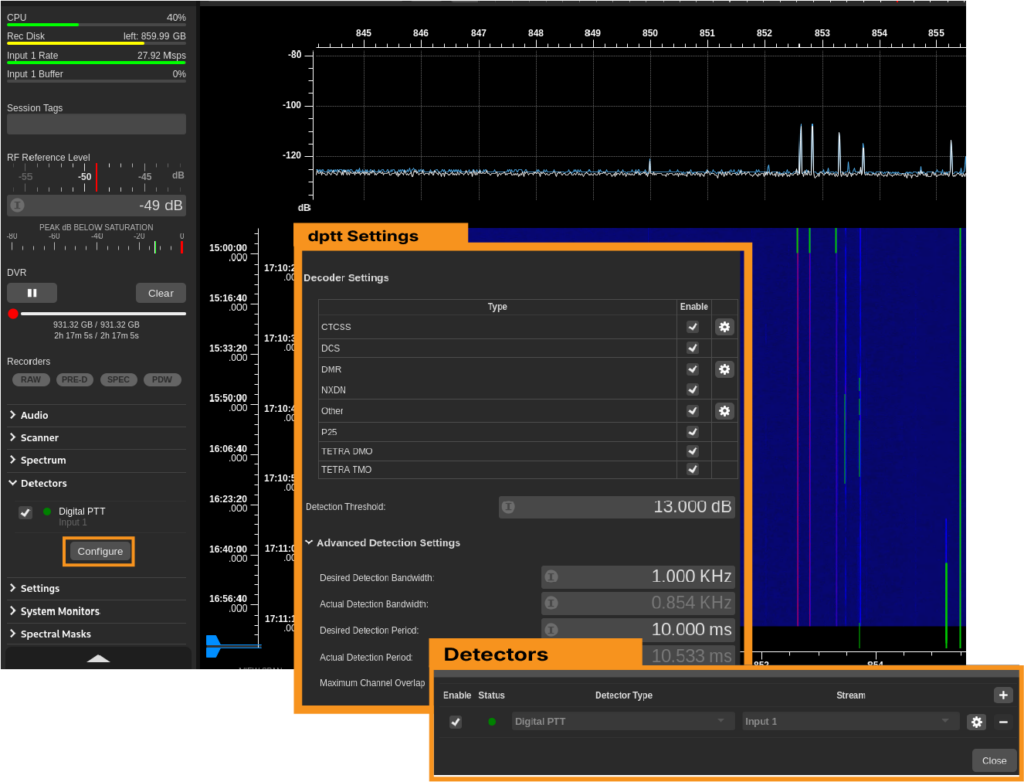Expand the Scanner section
This screenshot has width=1024, height=782.
[40, 438]
